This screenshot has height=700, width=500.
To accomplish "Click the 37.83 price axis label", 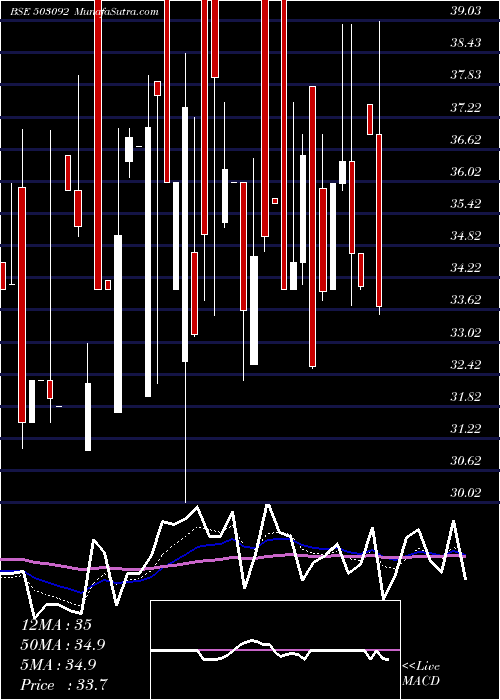I will click(466, 75).
